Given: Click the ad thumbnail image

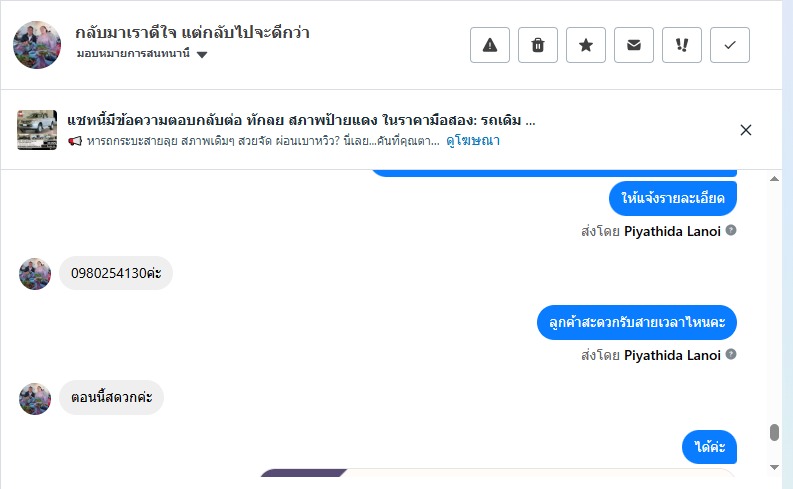Looking at the screenshot, I should (37, 130).
